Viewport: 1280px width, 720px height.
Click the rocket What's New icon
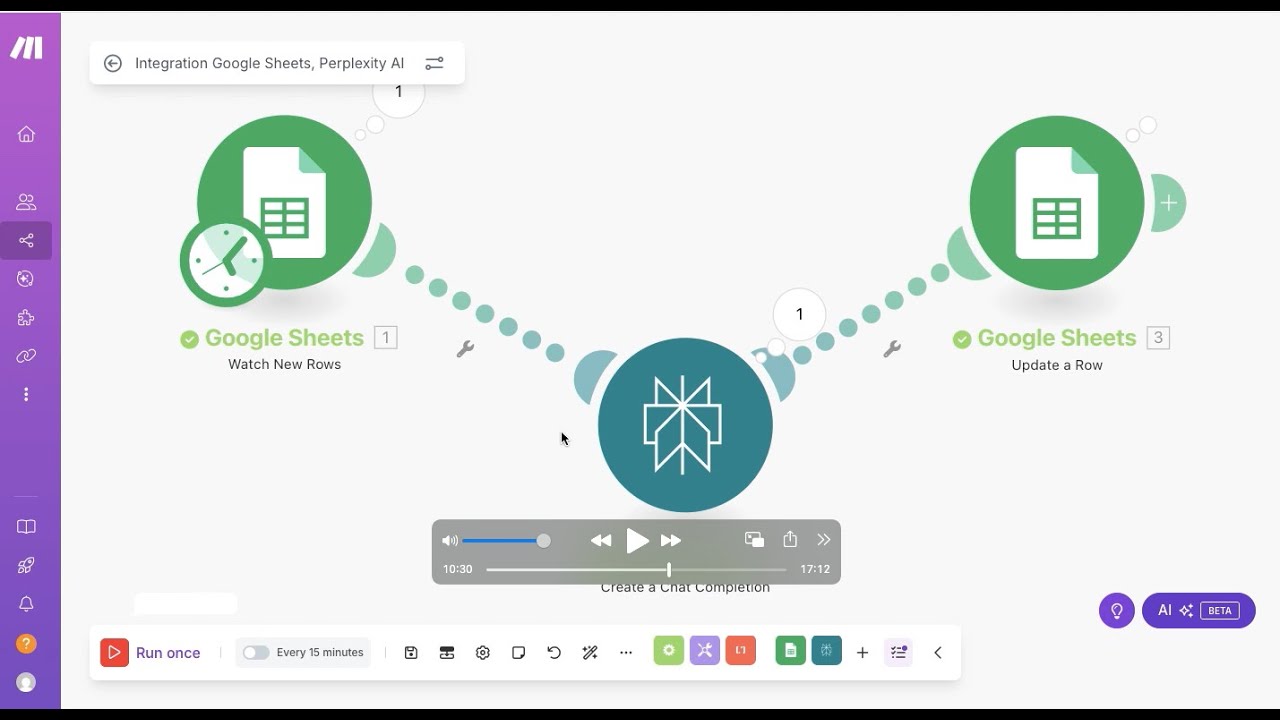click(x=27, y=565)
